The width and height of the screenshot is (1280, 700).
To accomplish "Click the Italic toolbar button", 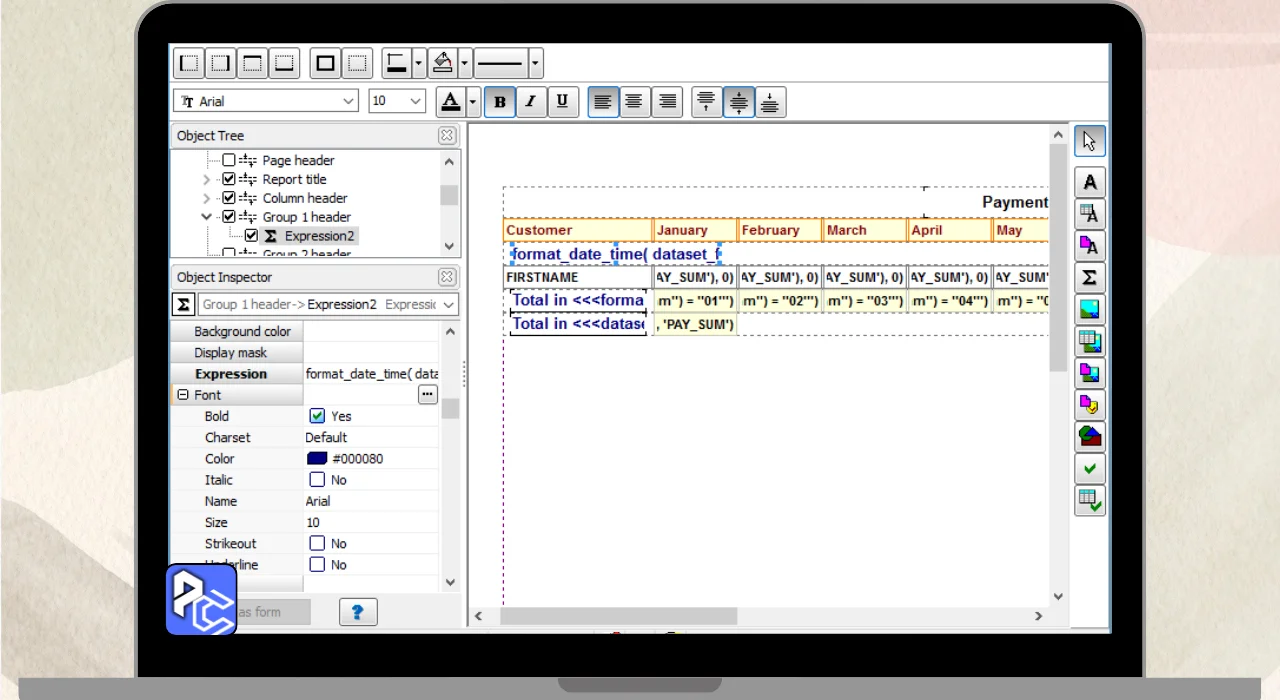I will tap(531, 101).
